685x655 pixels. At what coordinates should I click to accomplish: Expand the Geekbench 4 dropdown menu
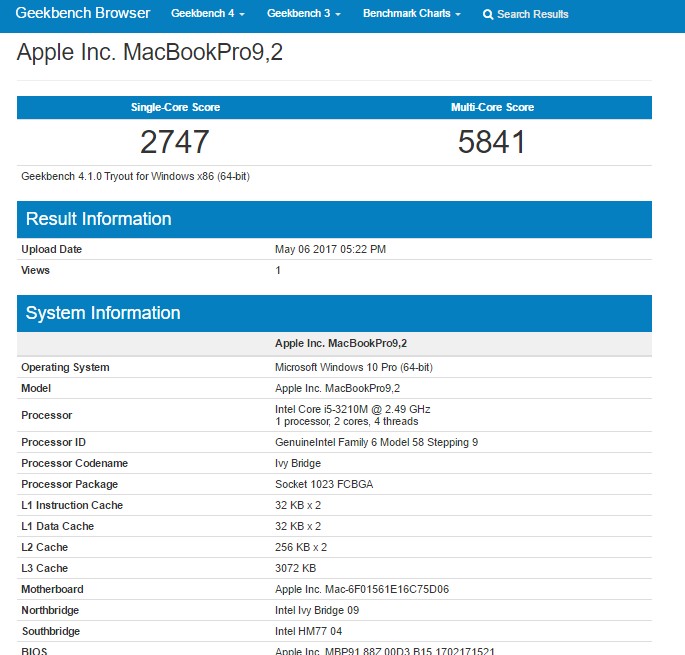tap(208, 13)
